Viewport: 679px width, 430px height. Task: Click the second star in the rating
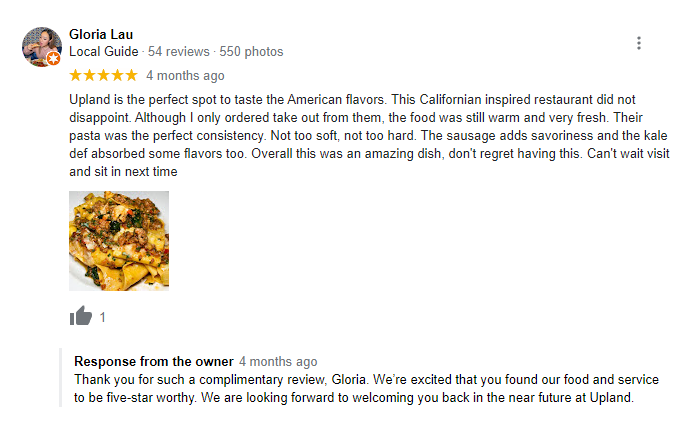point(90,75)
